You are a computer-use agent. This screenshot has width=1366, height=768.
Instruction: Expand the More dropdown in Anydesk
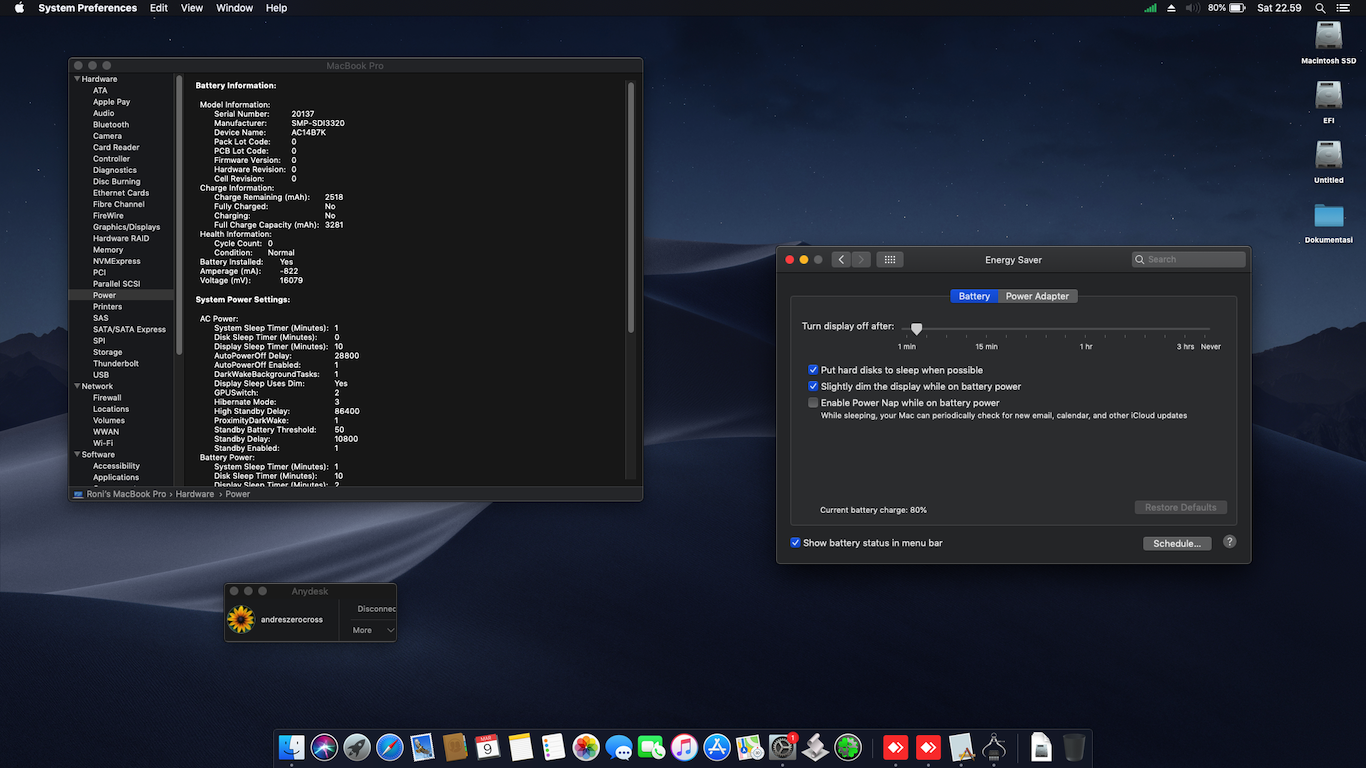click(x=372, y=630)
